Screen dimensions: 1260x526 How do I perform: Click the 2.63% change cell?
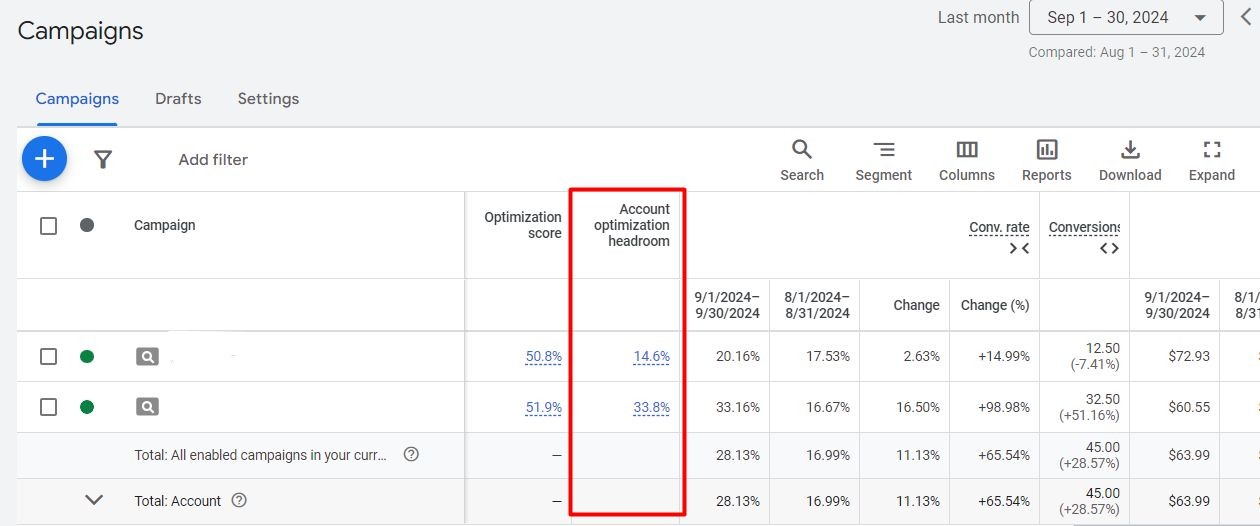[x=920, y=356]
